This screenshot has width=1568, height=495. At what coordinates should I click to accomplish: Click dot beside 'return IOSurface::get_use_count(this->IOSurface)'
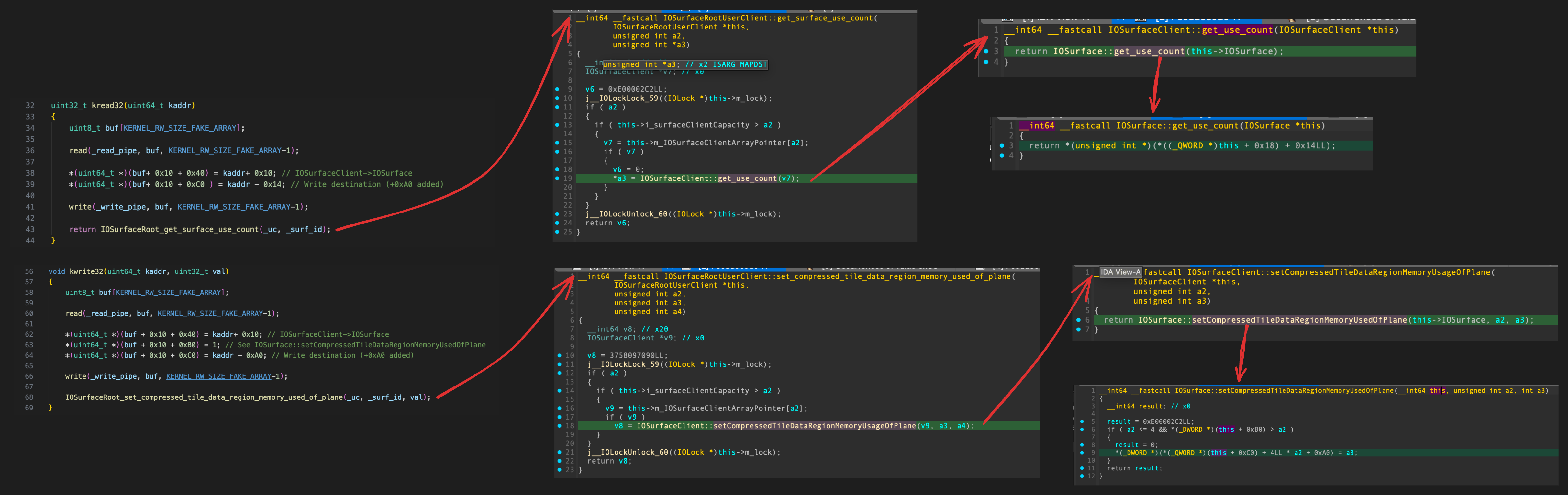pyautogui.click(x=986, y=51)
